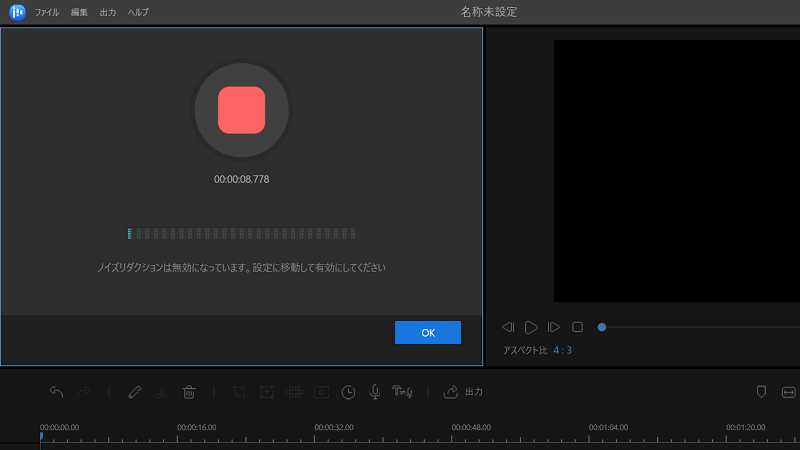Stop preview playback with square button
This screenshot has width=800, height=450.
(578, 327)
